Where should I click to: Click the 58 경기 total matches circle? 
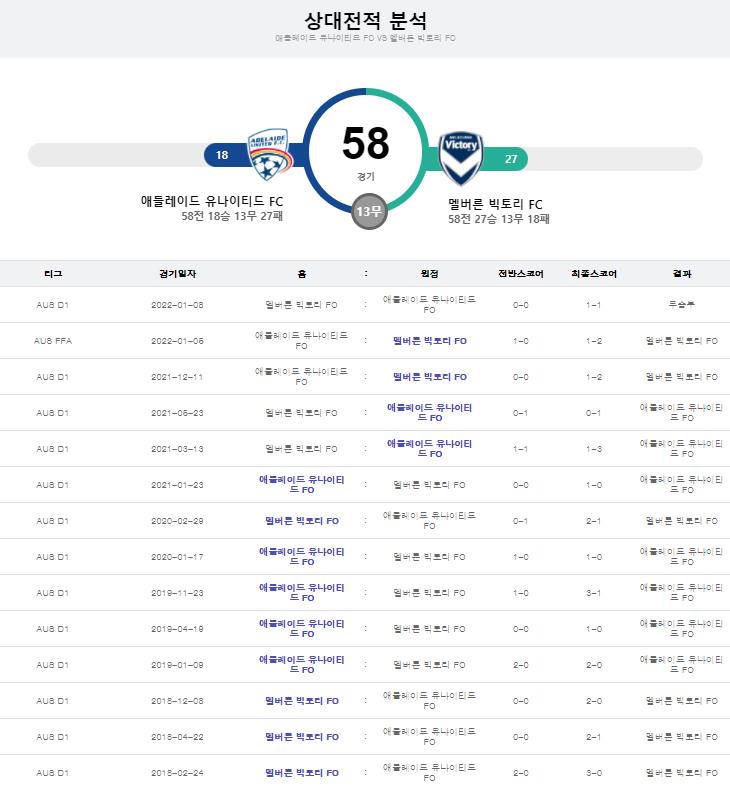coord(366,151)
